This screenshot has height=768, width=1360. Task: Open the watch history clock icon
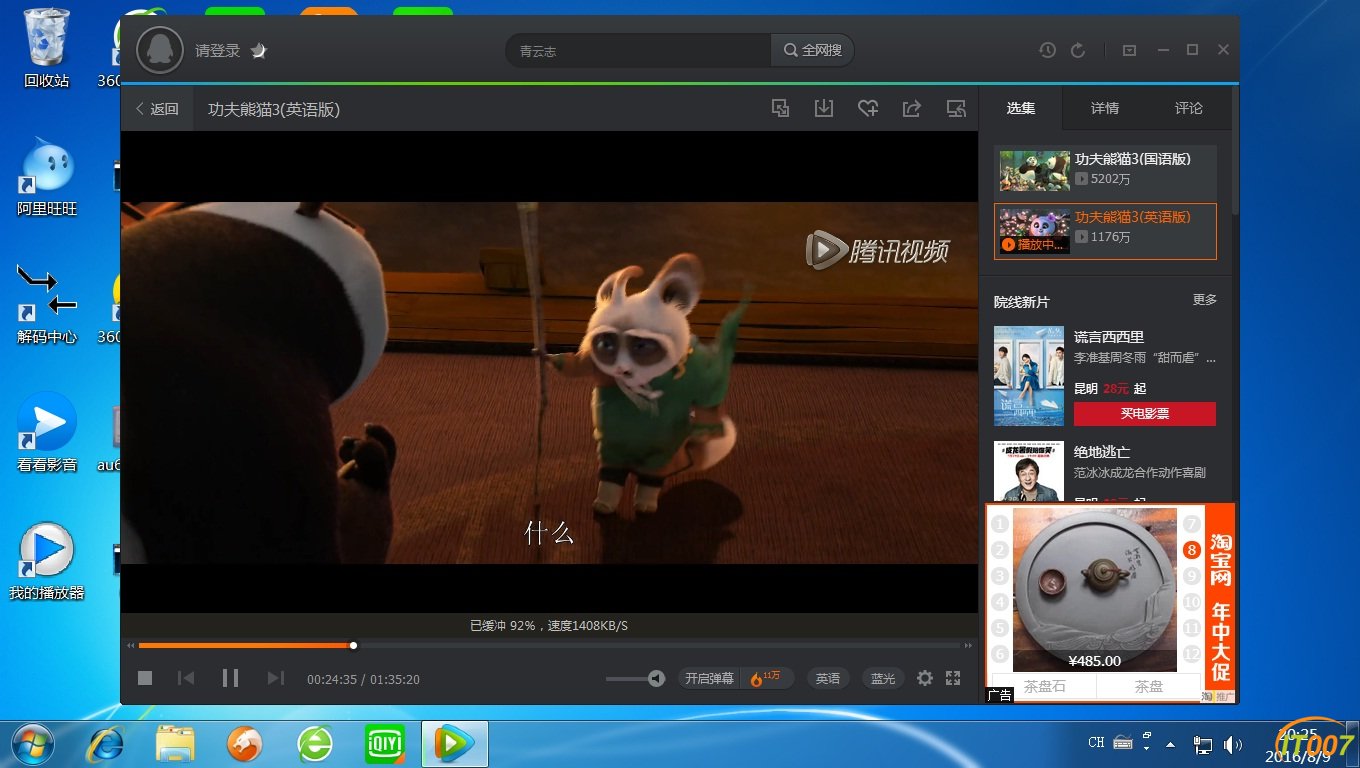click(1047, 50)
